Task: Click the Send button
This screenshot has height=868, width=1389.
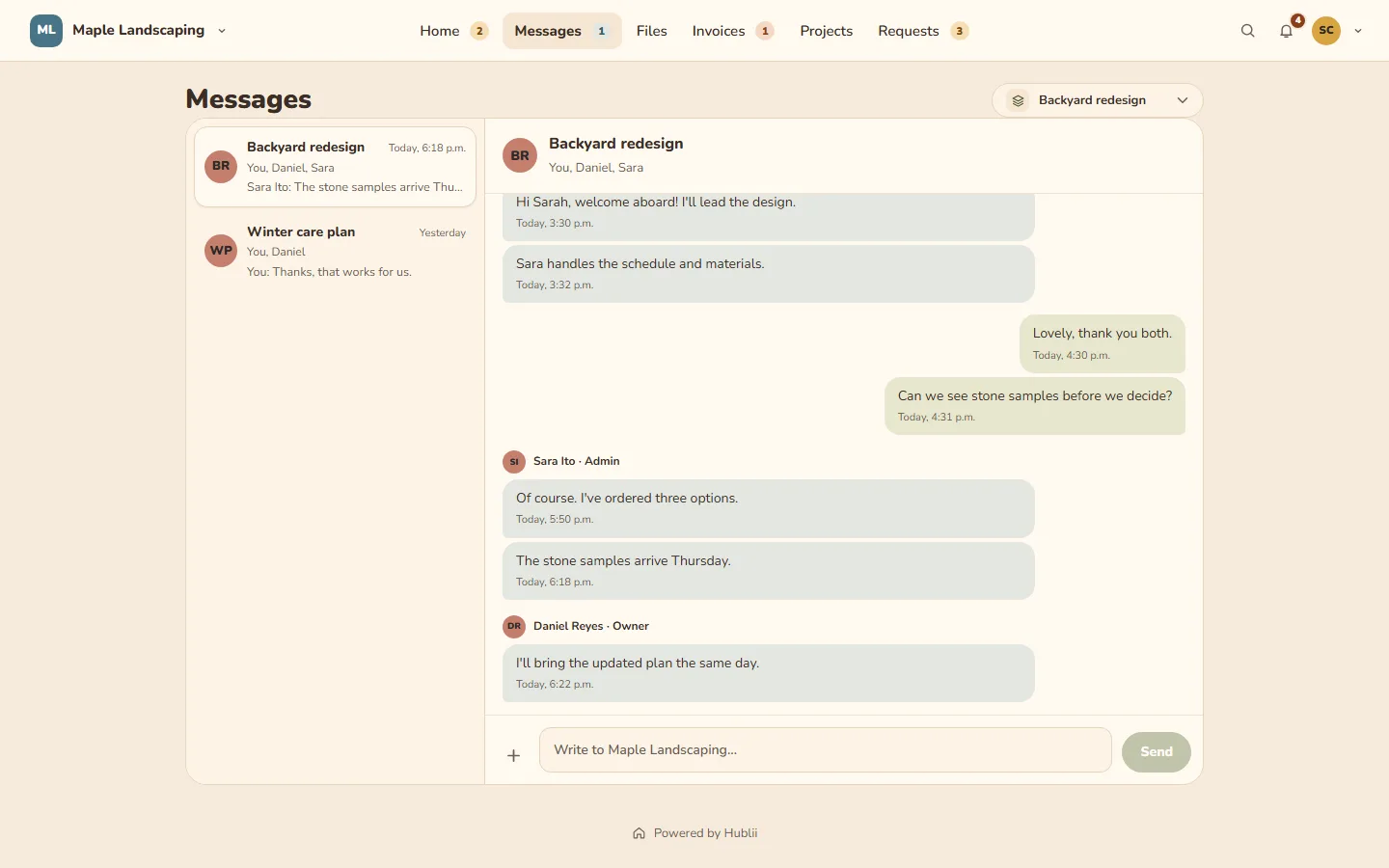Action: pyautogui.click(x=1157, y=752)
